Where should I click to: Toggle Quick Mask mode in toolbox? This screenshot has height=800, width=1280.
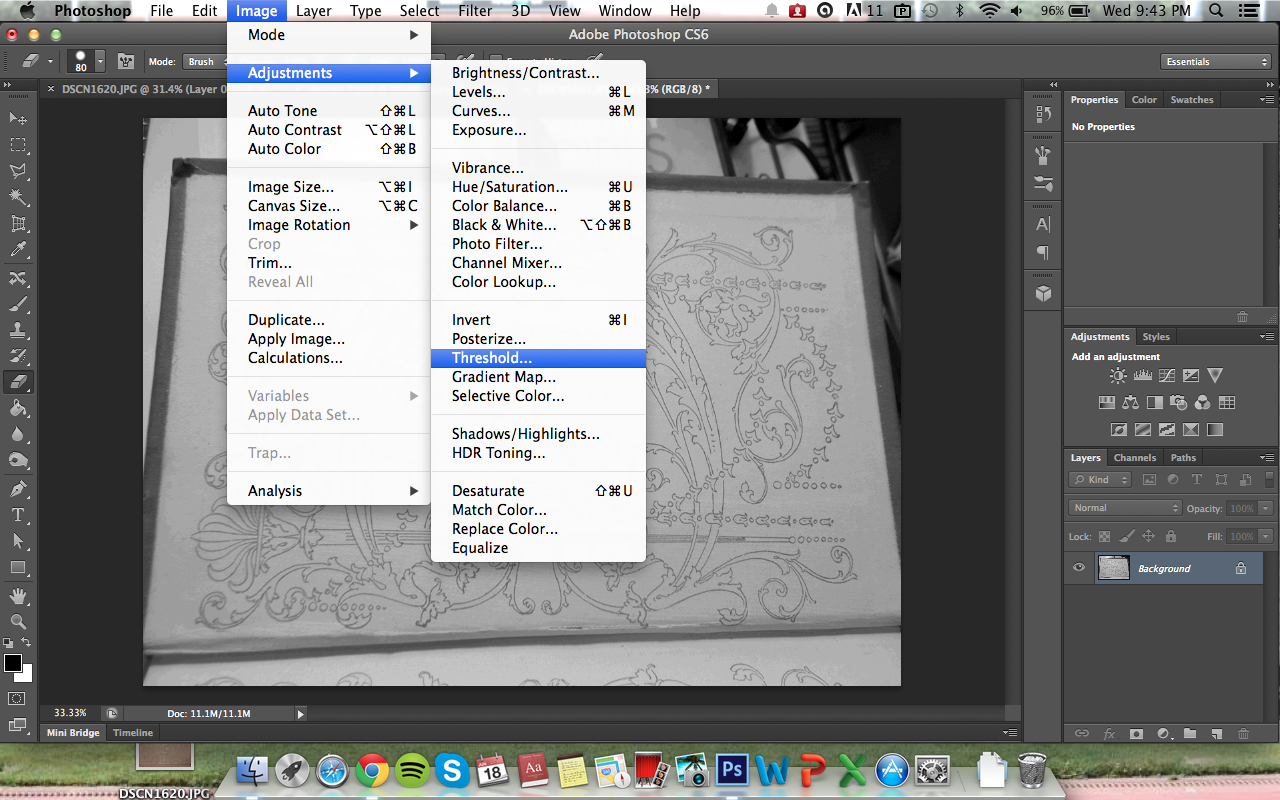(x=18, y=698)
